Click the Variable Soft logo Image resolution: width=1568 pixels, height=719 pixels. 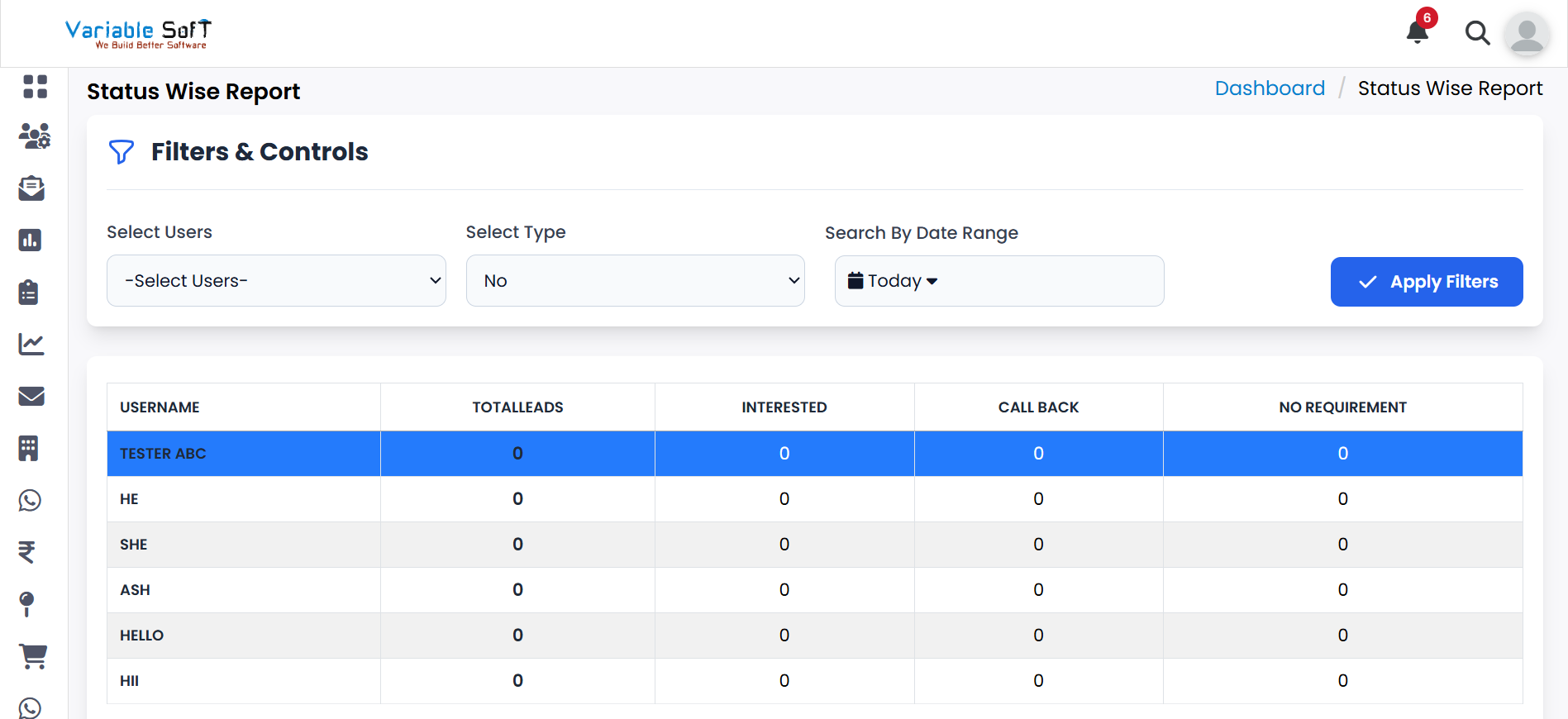[139, 34]
